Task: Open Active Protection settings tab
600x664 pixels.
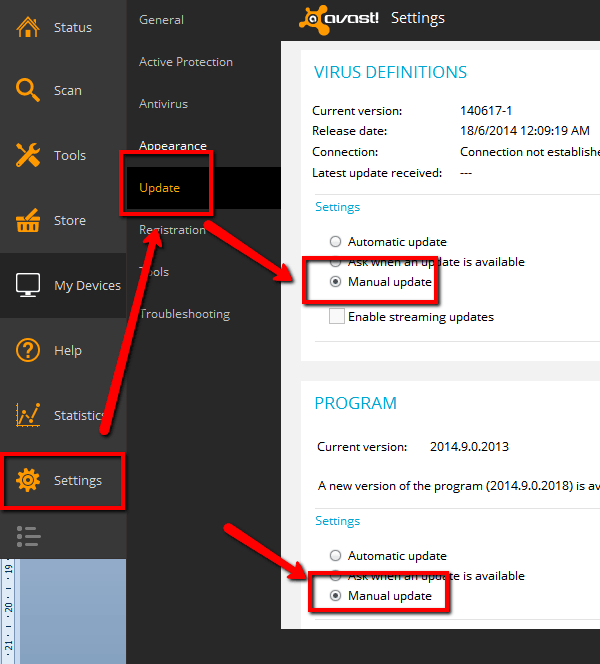Action: (x=186, y=62)
